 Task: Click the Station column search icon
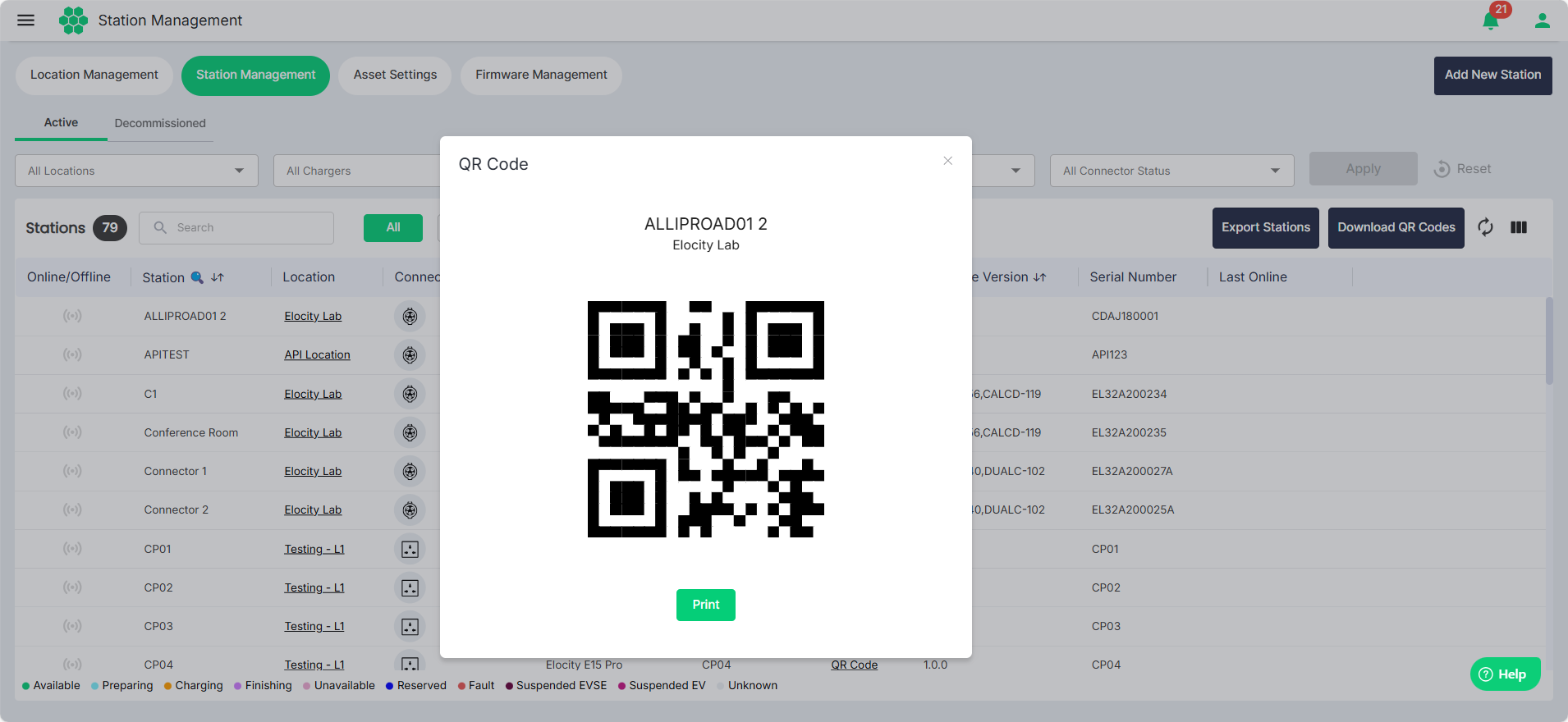click(197, 277)
